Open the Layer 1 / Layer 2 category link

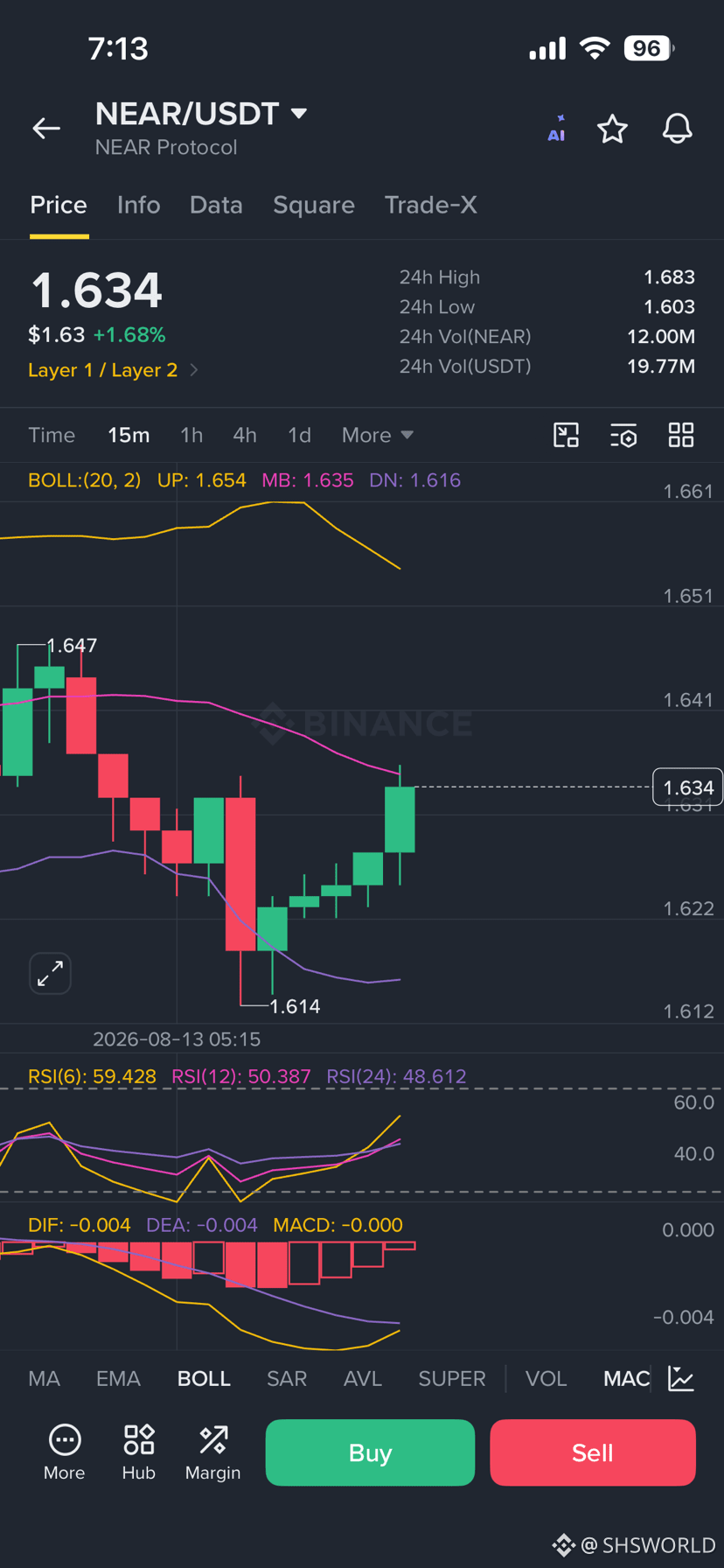[x=113, y=370]
